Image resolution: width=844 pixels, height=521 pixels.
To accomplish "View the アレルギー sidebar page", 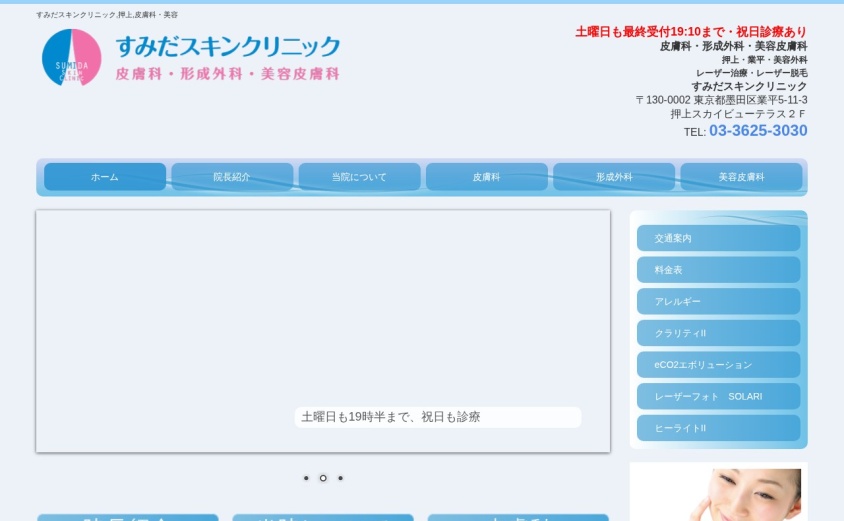I will point(719,301).
